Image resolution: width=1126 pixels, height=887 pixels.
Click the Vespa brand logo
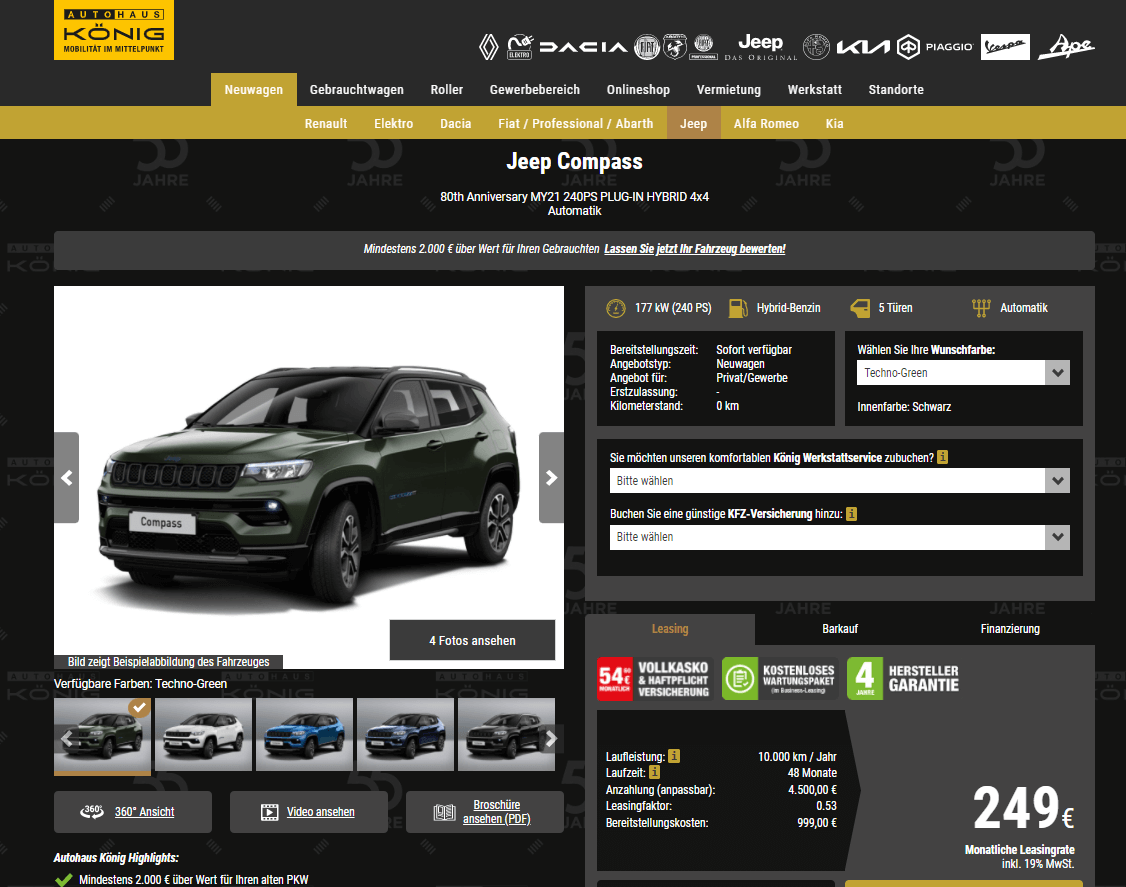click(x=1005, y=47)
